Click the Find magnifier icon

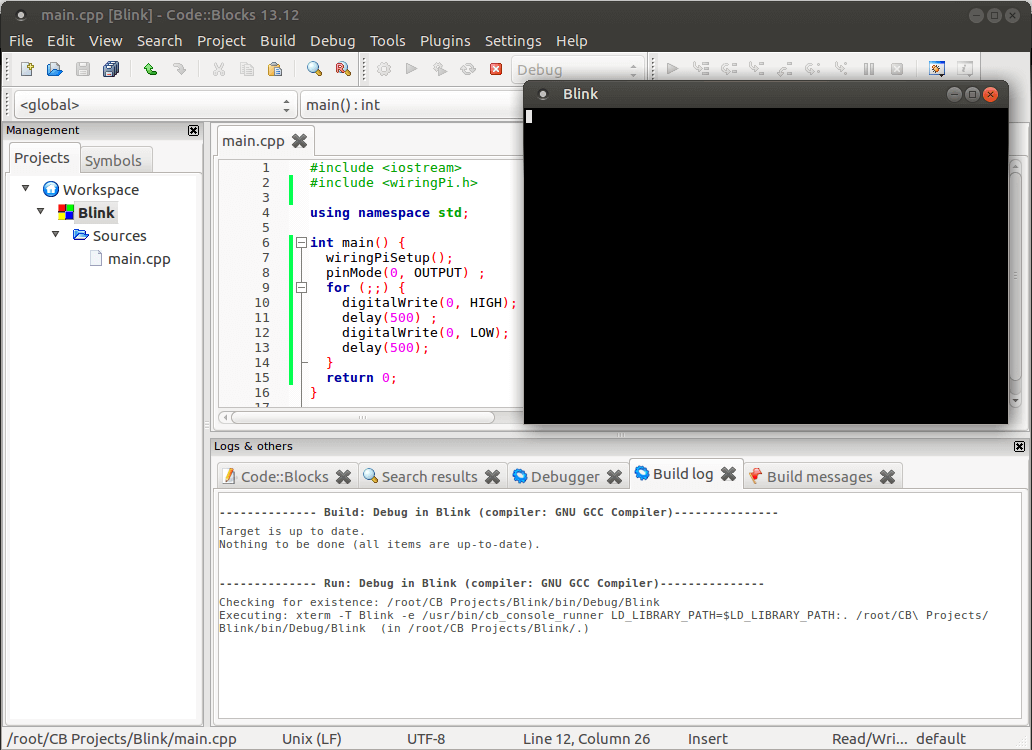314,69
